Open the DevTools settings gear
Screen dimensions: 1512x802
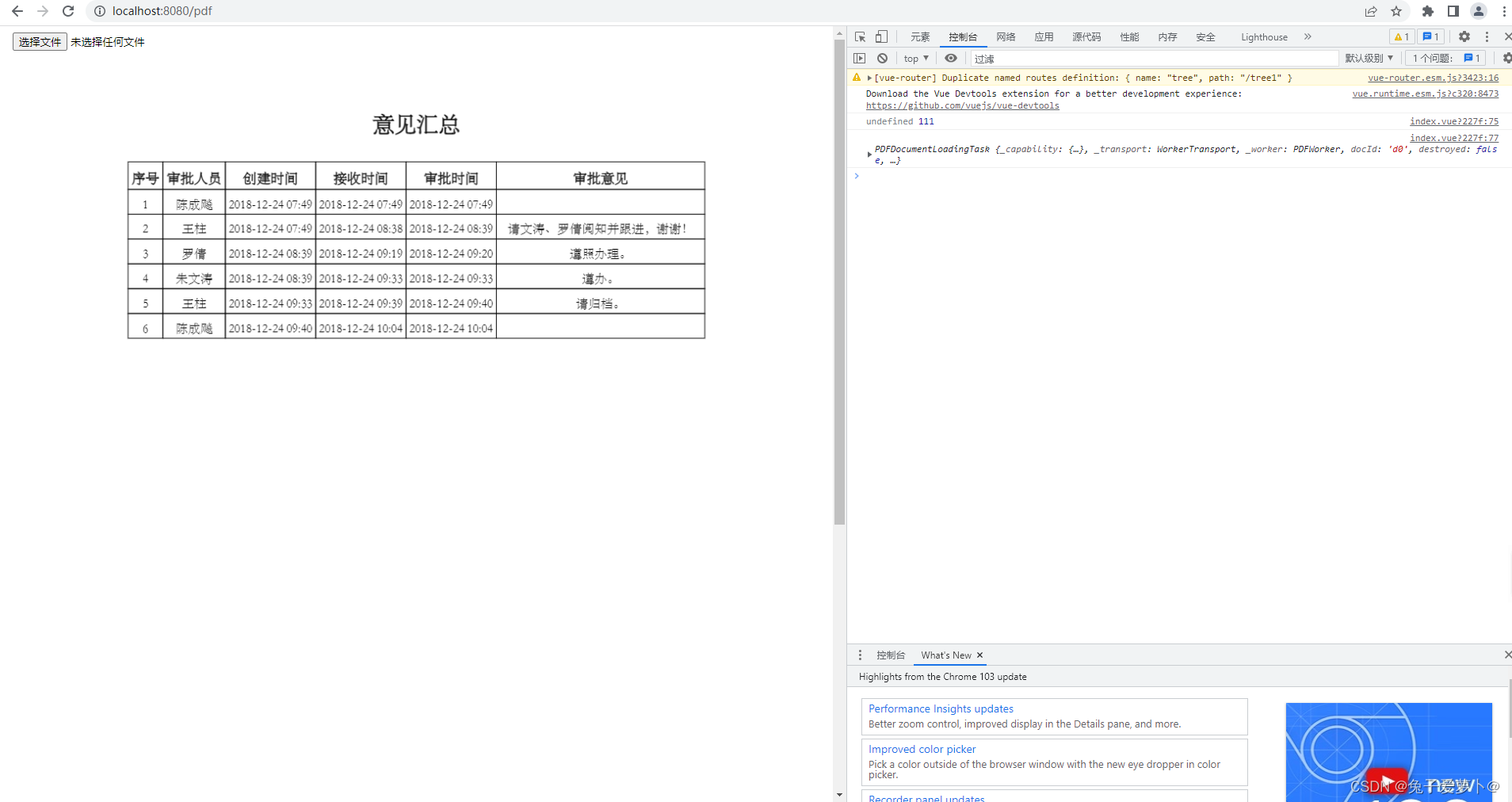pyautogui.click(x=1464, y=36)
